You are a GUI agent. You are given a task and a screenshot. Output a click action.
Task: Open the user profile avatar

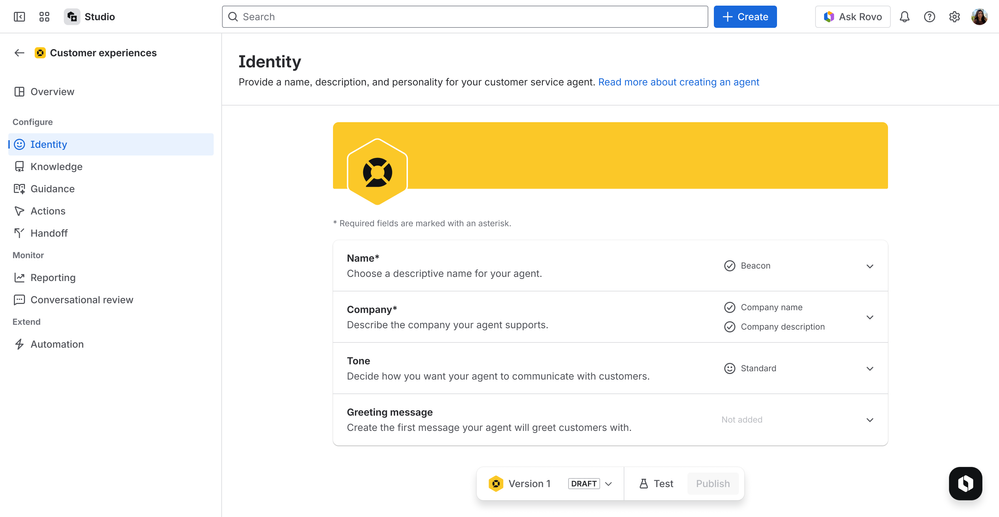pyautogui.click(x=979, y=17)
